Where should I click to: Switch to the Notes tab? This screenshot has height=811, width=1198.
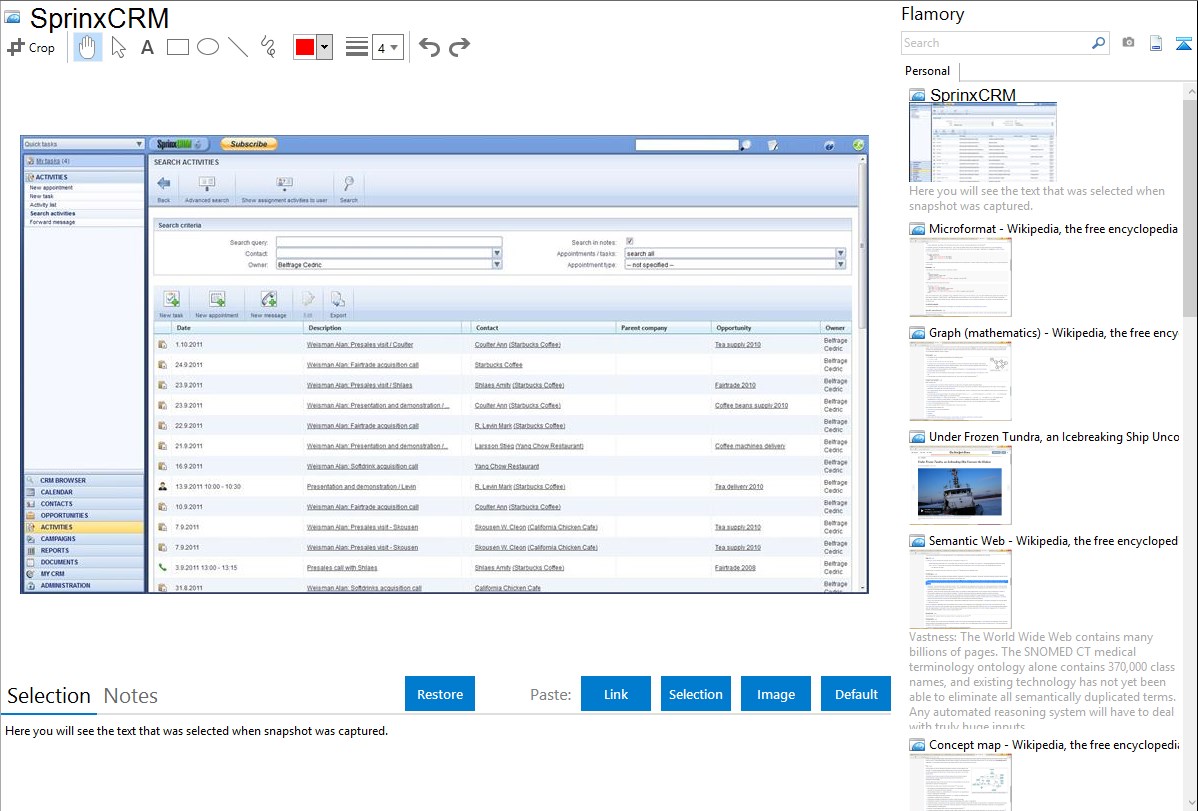(x=131, y=696)
